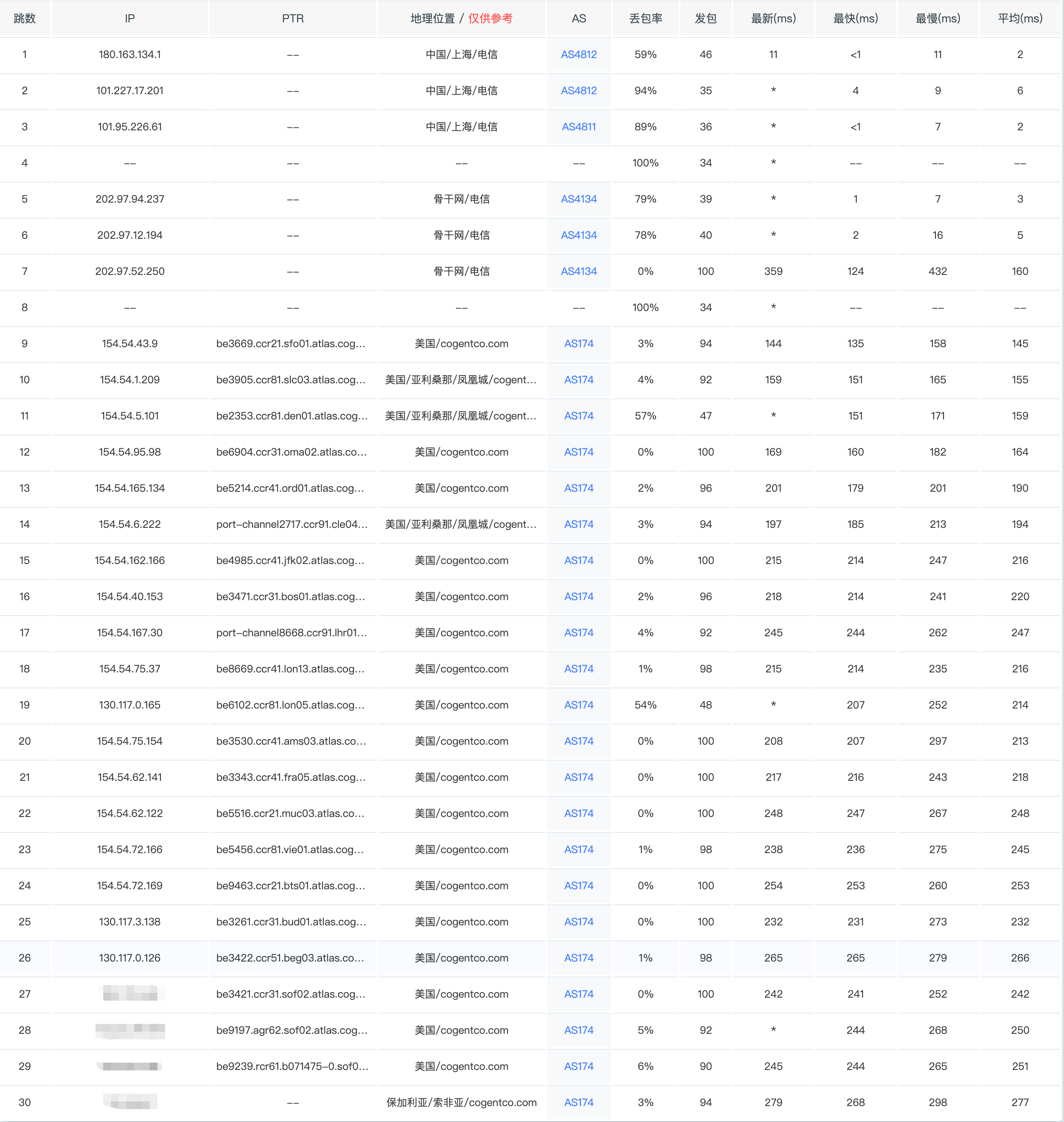Viewport: 1064px width, 1122px height.
Task: Click AS4811 link for 101.95.226.61
Action: point(578,126)
